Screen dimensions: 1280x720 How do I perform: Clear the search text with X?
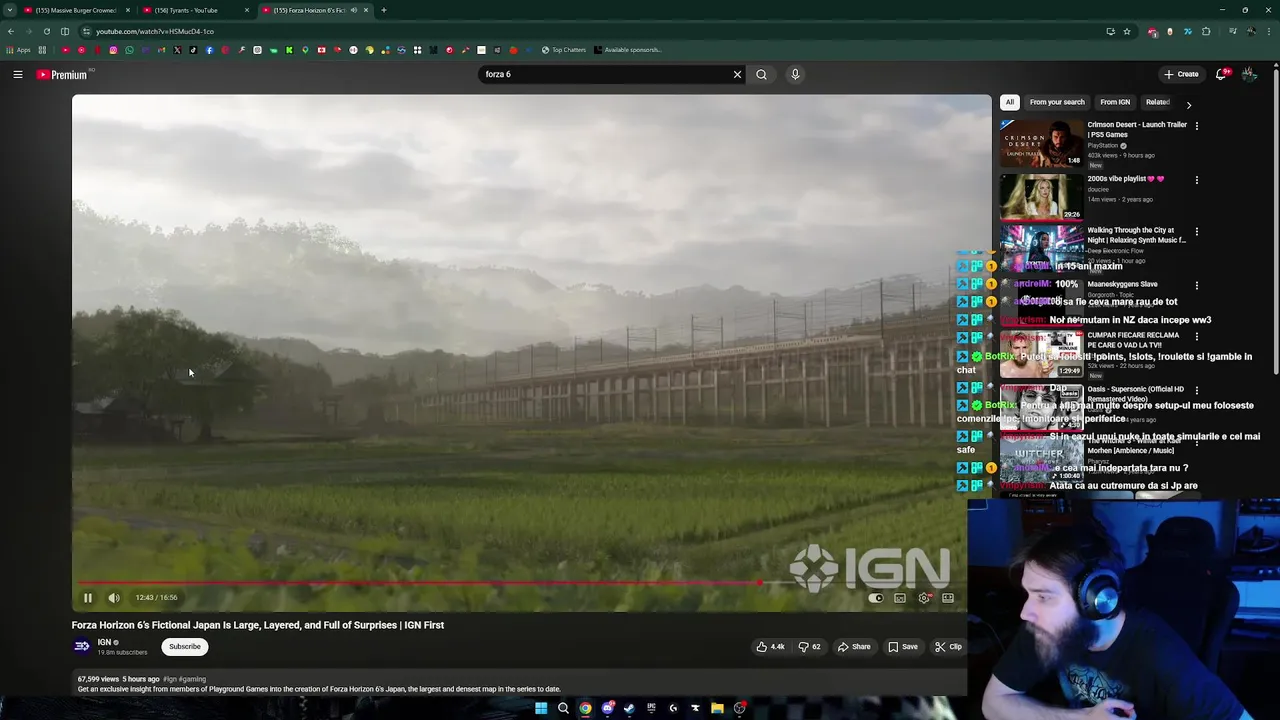(x=737, y=74)
